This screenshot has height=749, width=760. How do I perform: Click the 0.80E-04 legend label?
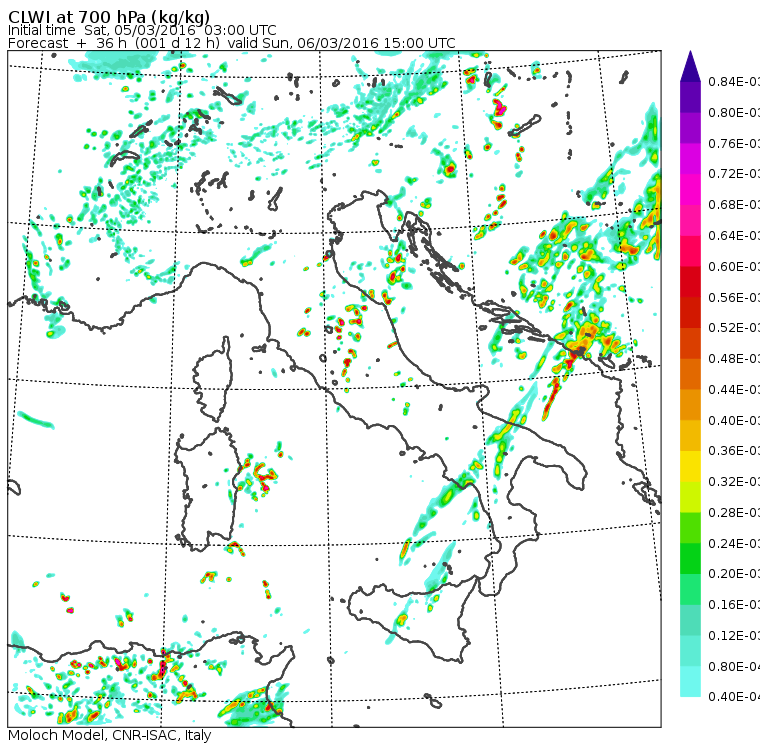pos(734,667)
